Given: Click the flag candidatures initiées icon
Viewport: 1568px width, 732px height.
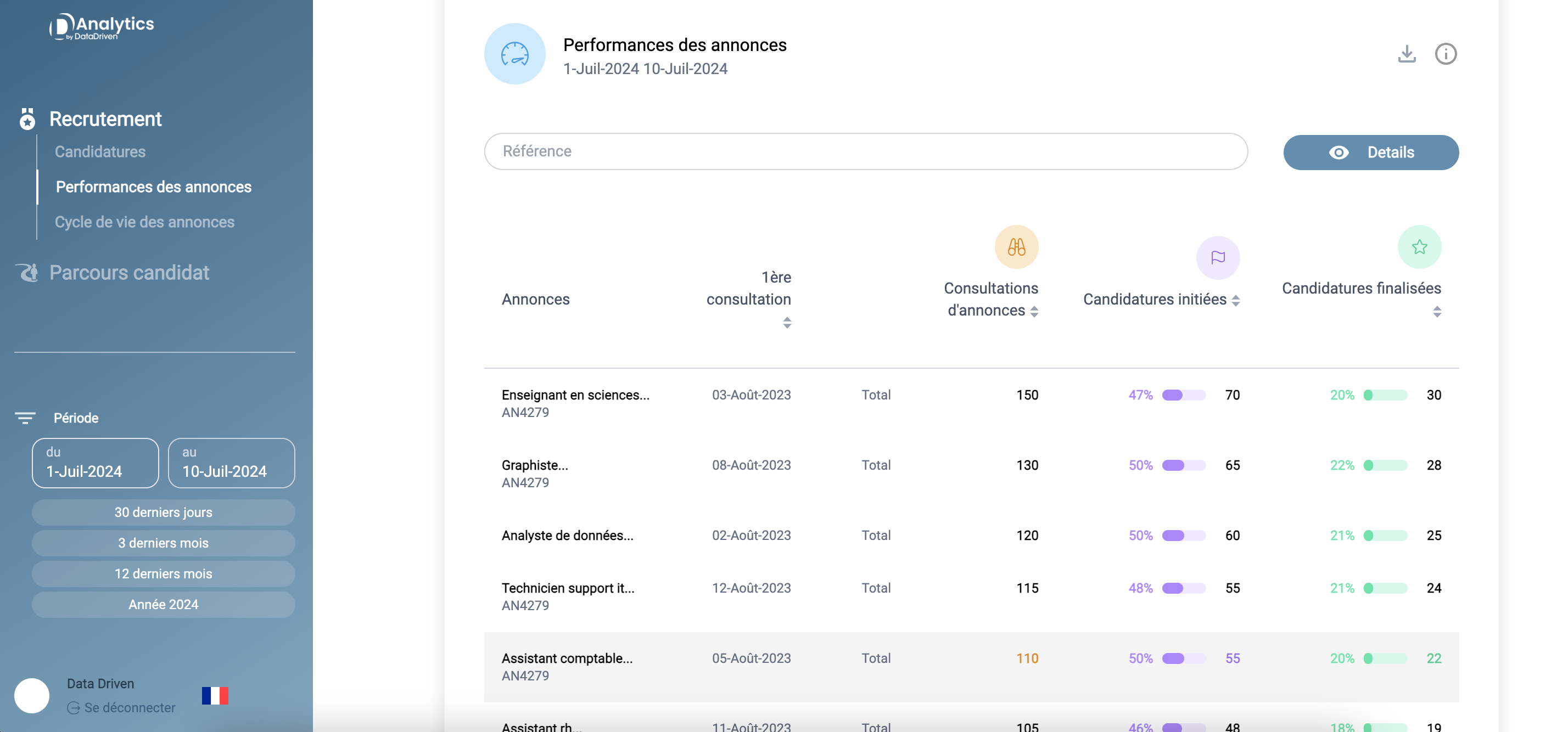Looking at the screenshot, I should click(1217, 258).
